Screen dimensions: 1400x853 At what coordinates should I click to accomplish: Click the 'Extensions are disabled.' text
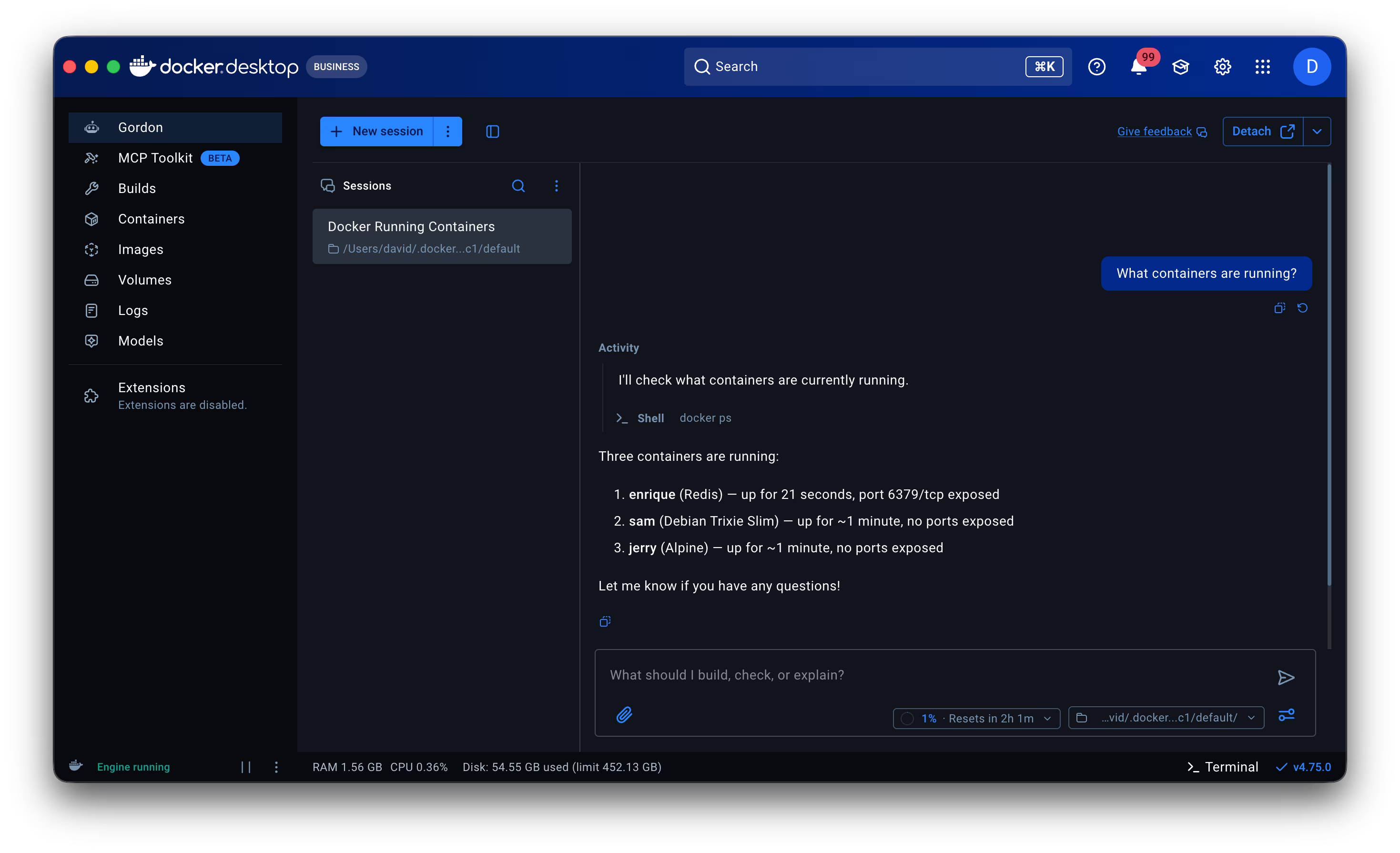pyautogui.click(x=183, y=405)
